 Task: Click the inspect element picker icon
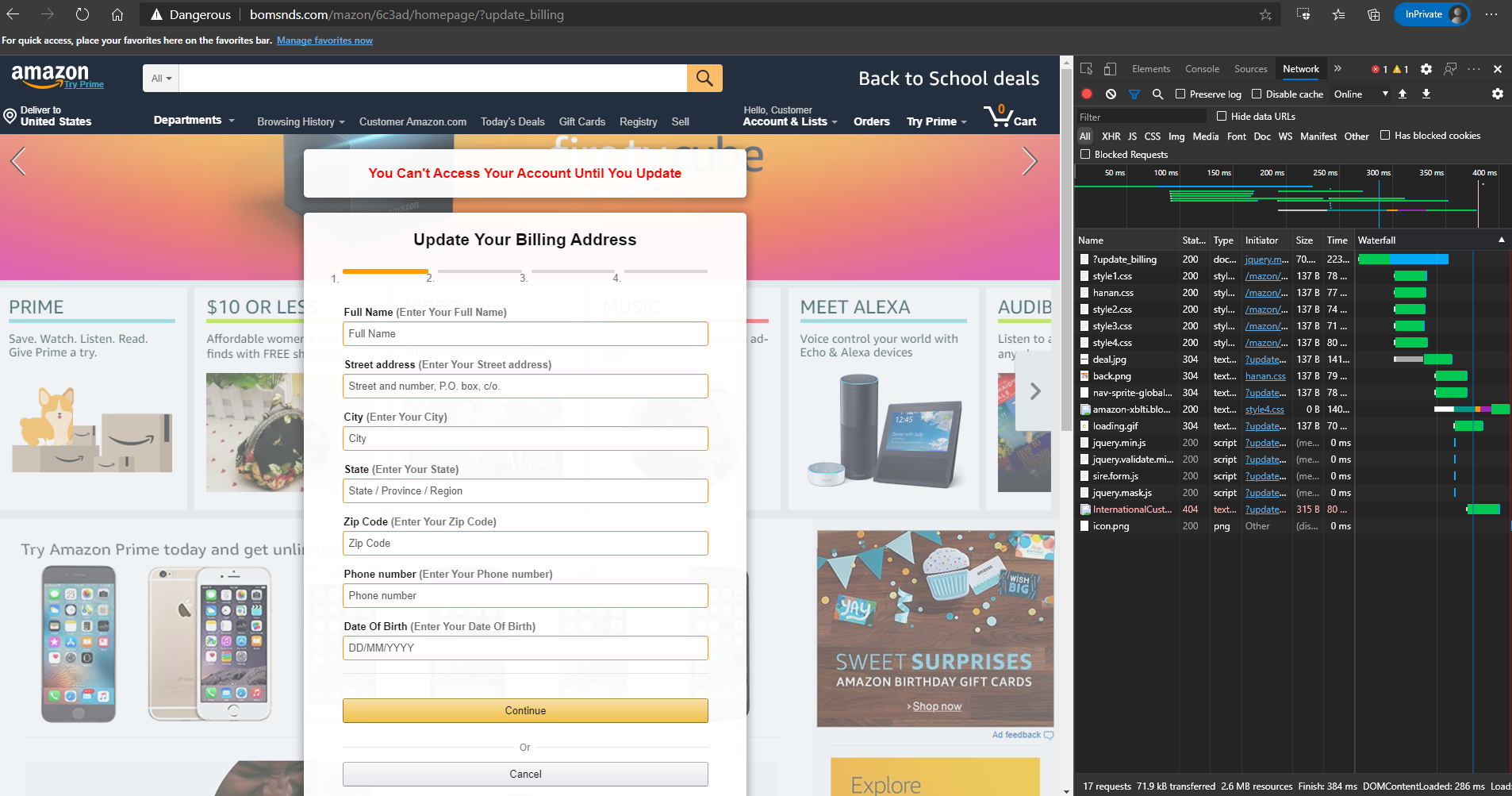[1087, 69]
